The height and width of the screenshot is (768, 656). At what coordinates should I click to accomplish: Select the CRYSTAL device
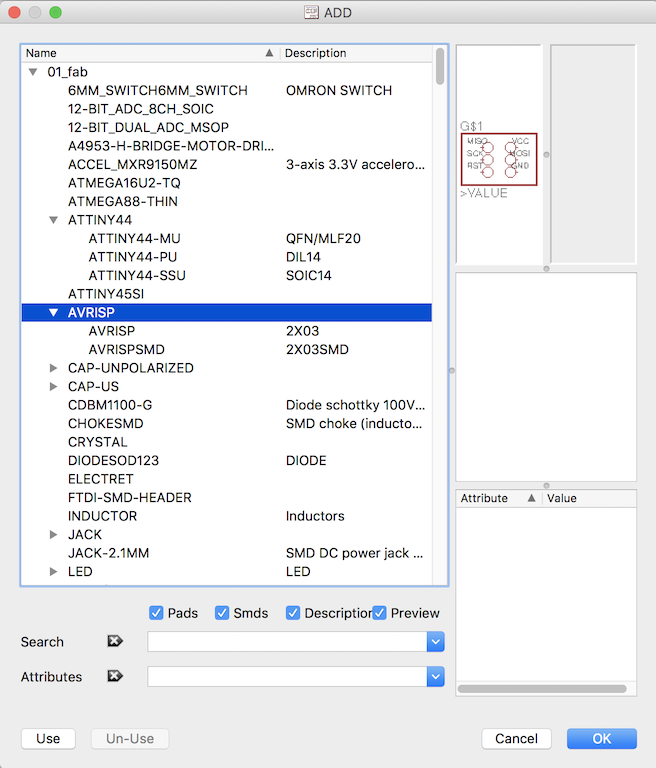(226, 442)
